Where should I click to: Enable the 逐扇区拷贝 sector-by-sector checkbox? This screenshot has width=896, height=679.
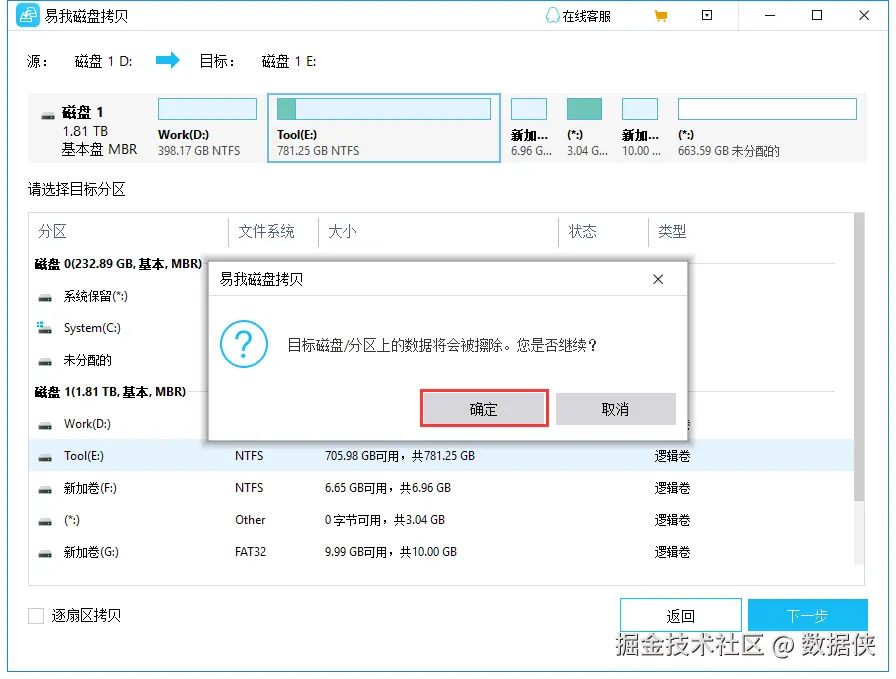pyautogui.click(x=36, y=617)
